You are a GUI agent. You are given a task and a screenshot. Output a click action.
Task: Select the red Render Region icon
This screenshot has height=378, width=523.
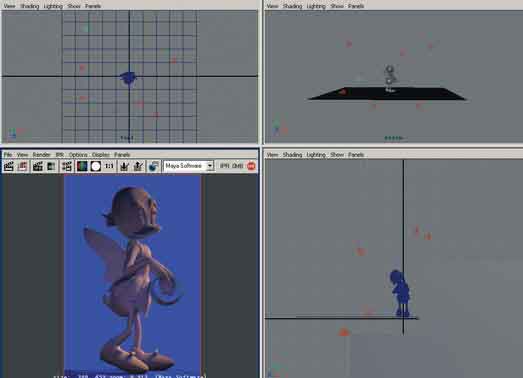pos(23,166)
